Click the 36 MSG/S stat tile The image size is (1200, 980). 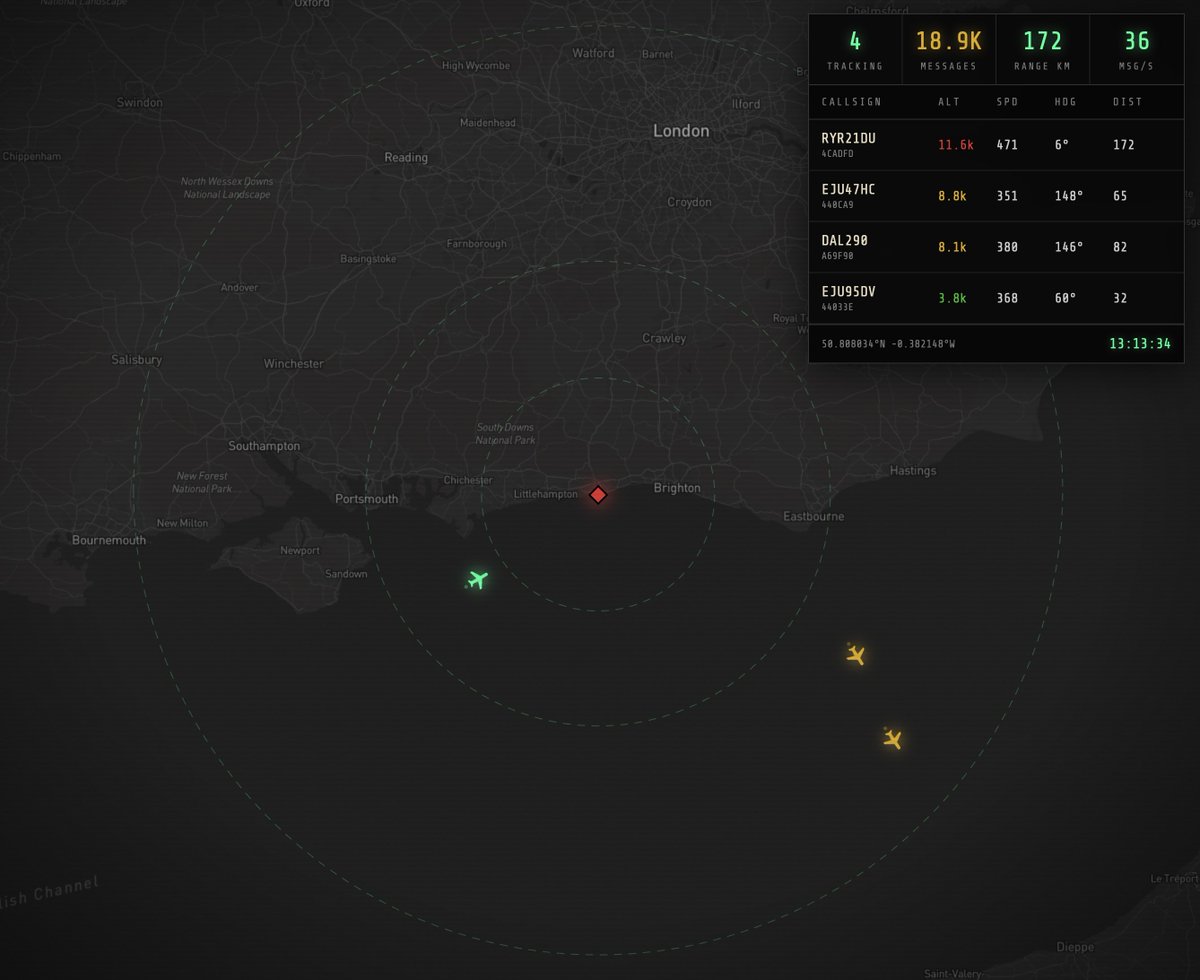tap(1136, 50)
